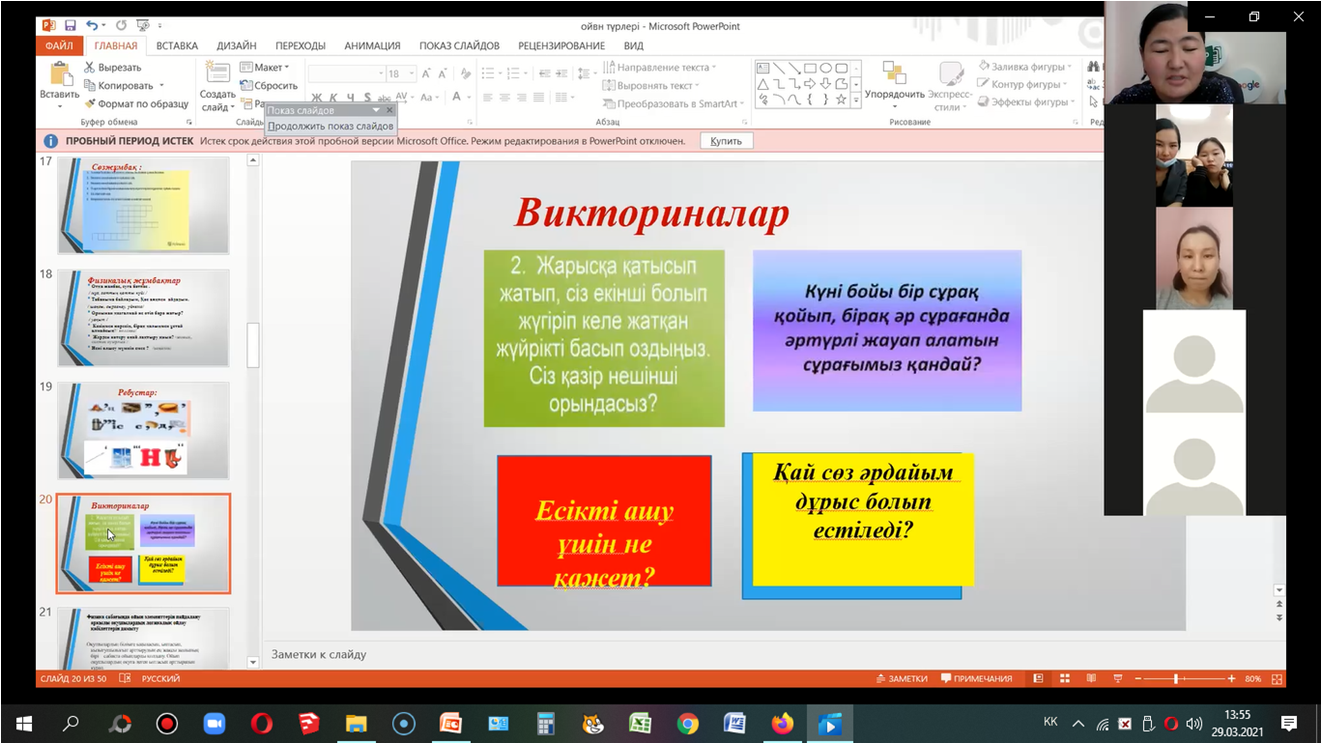Toggle normal view button in status bar
Screen dimensions: 1322x744
pyautogui.click(x=1038, y=679)
